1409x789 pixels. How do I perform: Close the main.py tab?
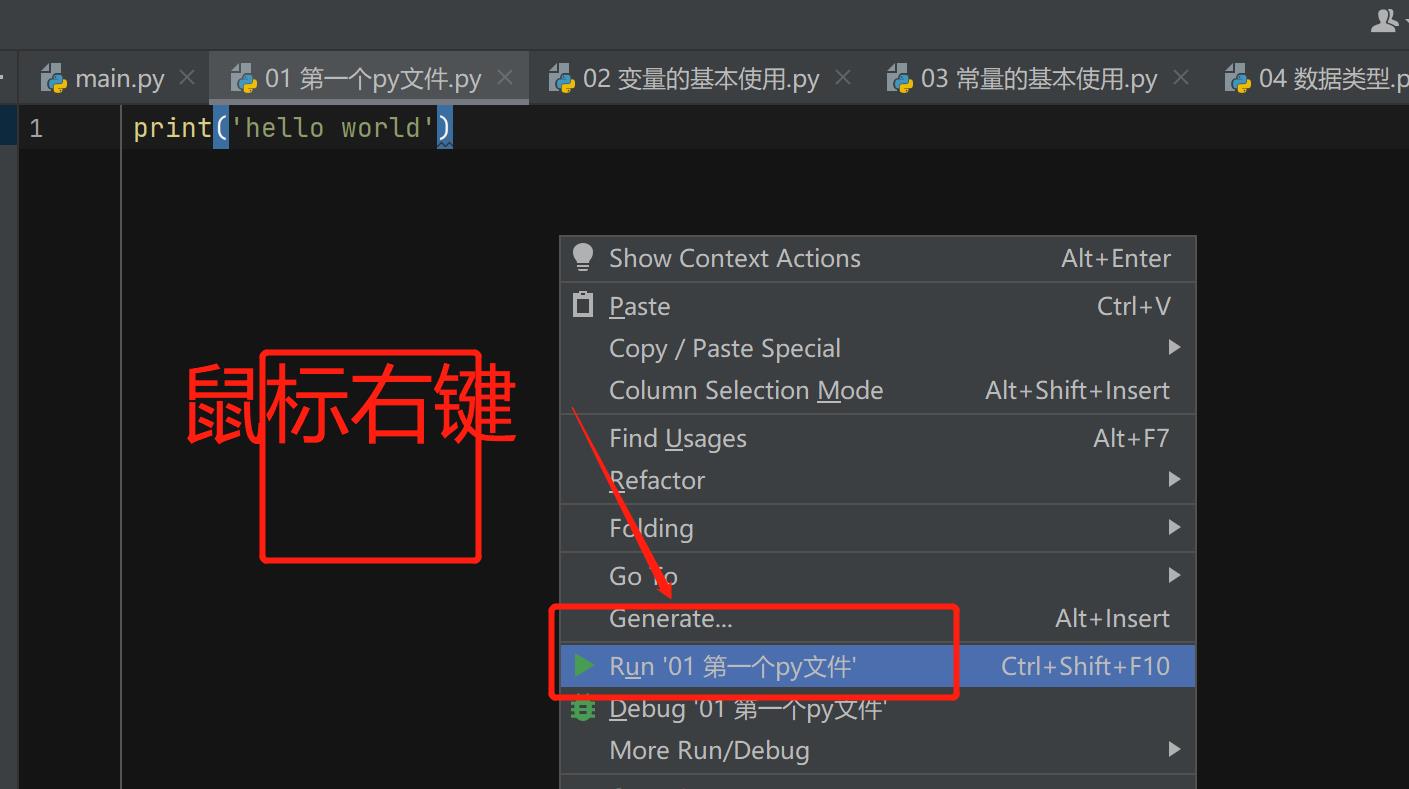187,78
